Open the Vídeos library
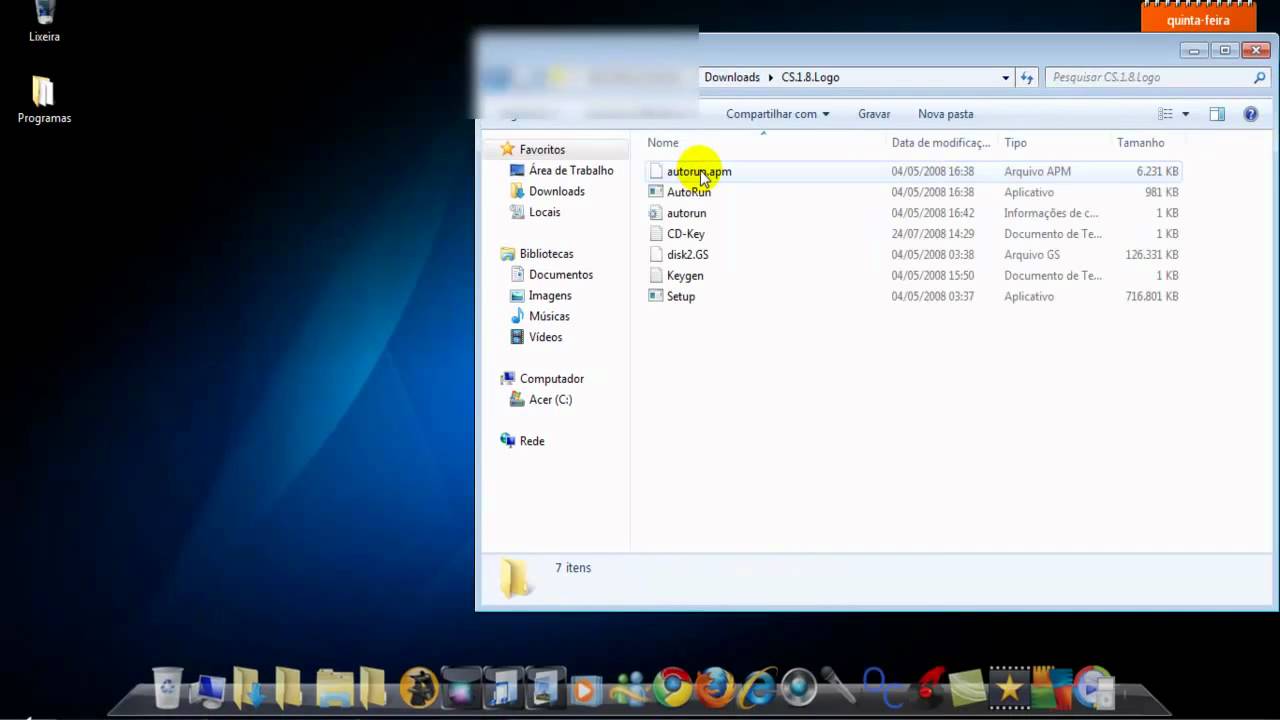 coord(545,337)
